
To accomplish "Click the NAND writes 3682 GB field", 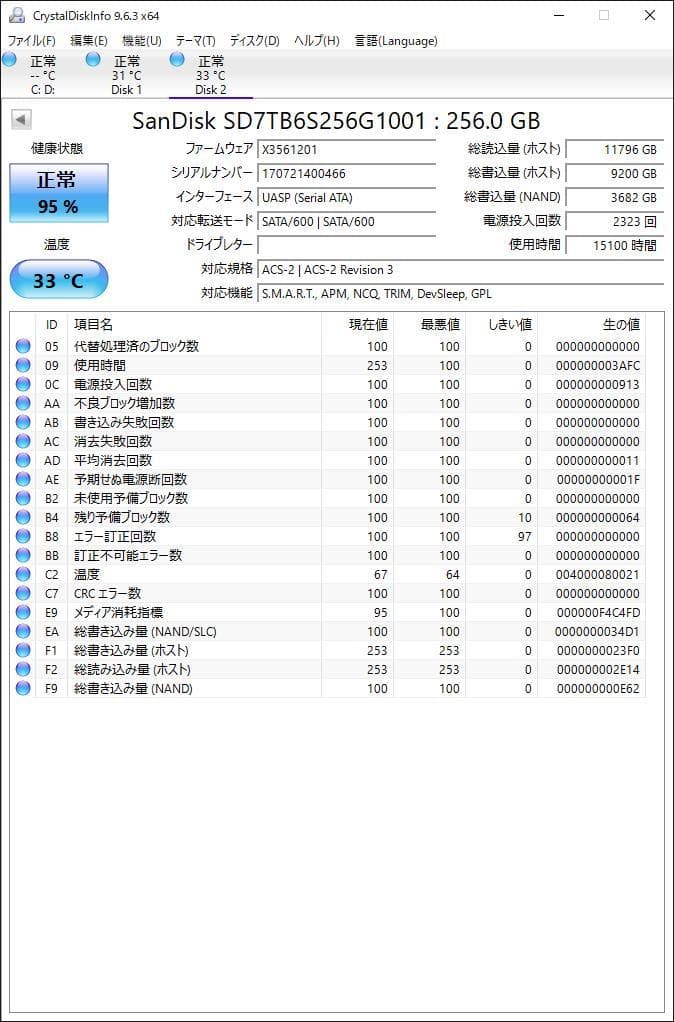I will (x=615, y=197).
